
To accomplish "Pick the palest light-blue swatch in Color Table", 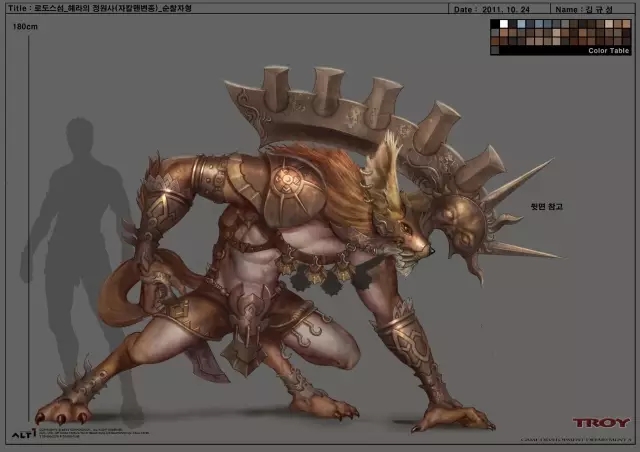I will point(521,24).
